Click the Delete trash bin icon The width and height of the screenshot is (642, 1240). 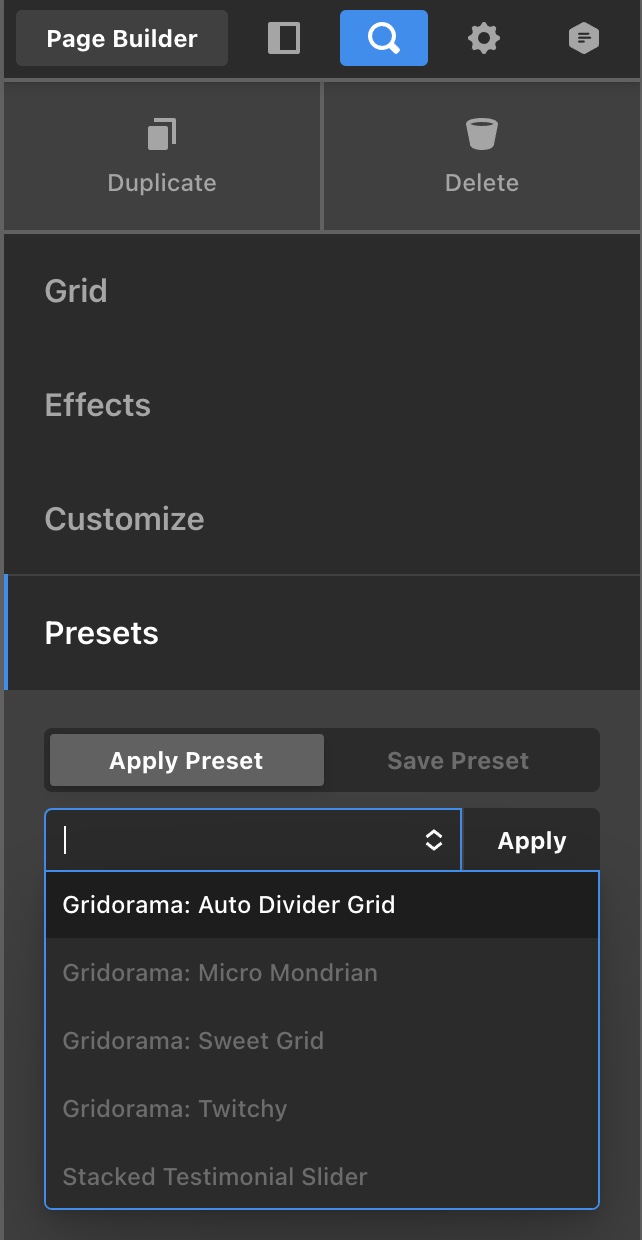(x=482, y=134)
